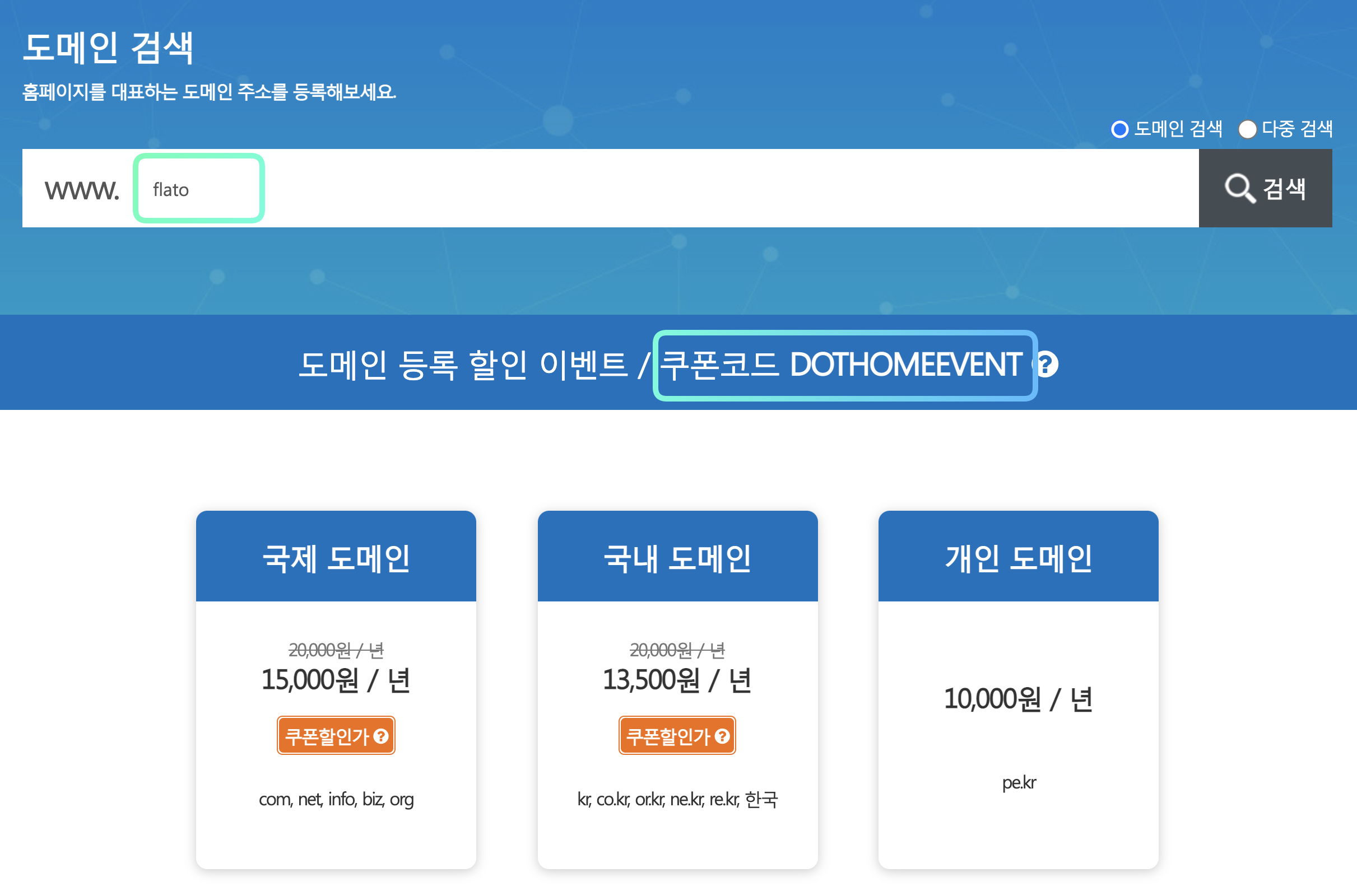Click the pe.kr domain text
This screenshot has width=1357, height=896.
coord(1018,782)
